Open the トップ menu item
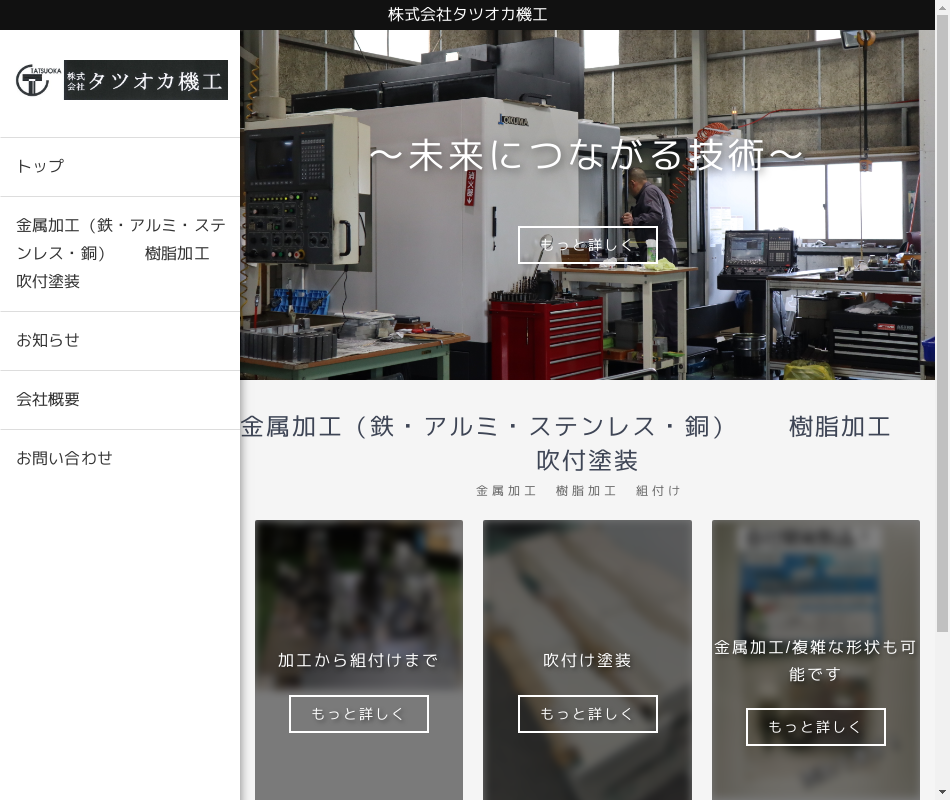Screen dimensions: 950x800 40,166
